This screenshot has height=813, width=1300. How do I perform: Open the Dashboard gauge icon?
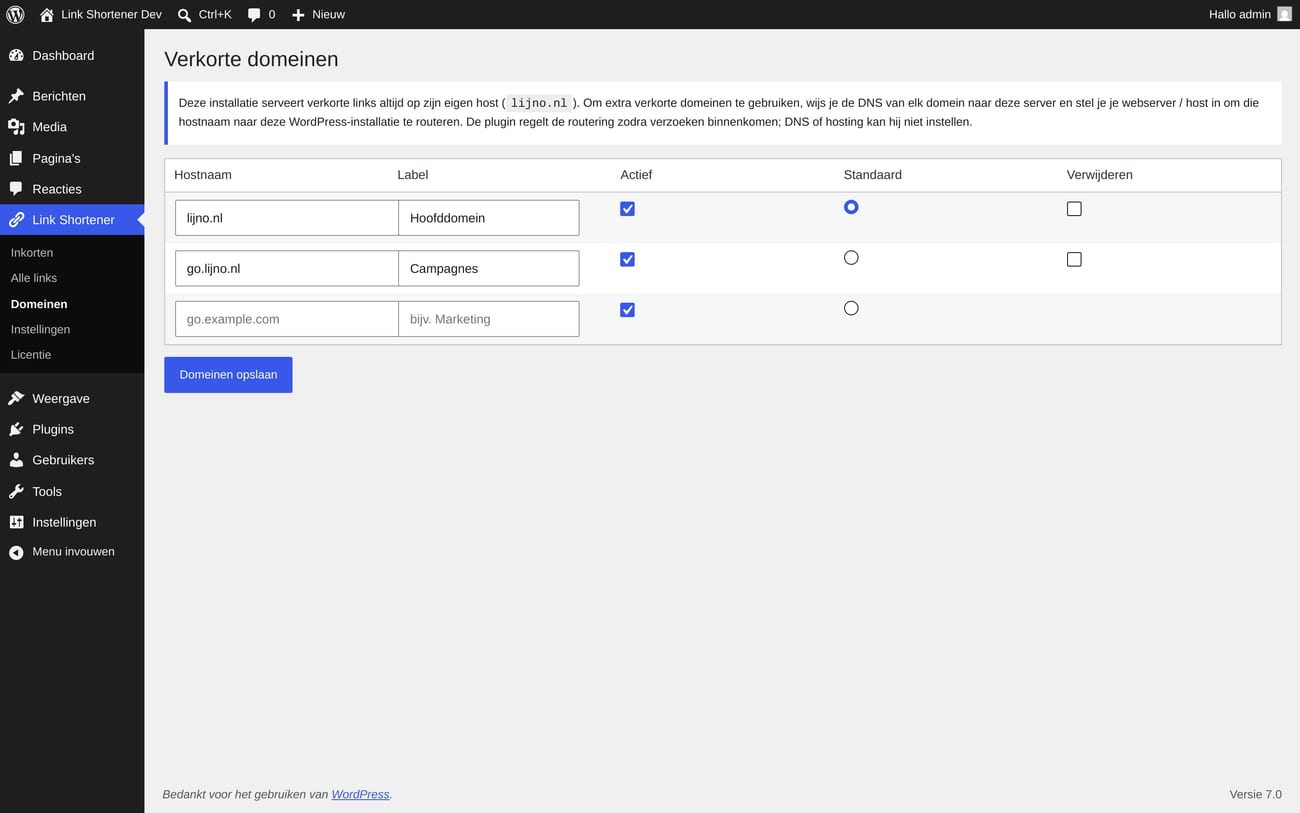(16, 55)
